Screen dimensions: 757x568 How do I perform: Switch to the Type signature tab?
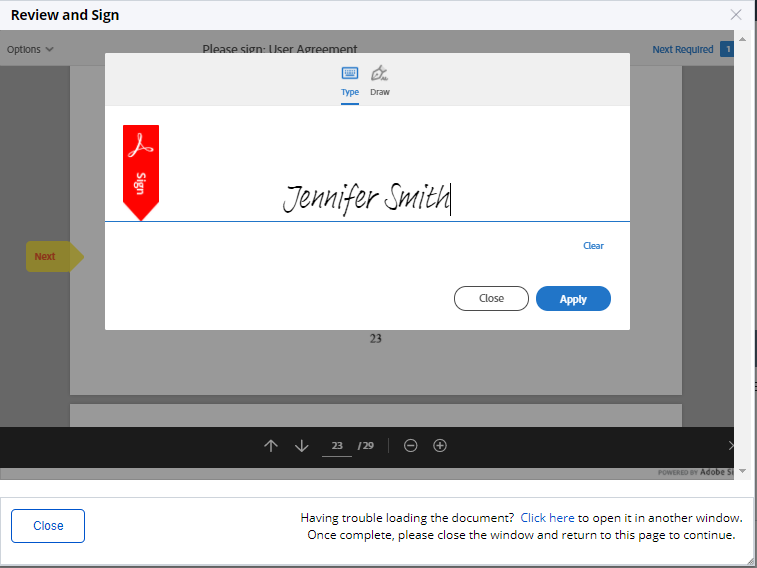(x=350, y=81)
